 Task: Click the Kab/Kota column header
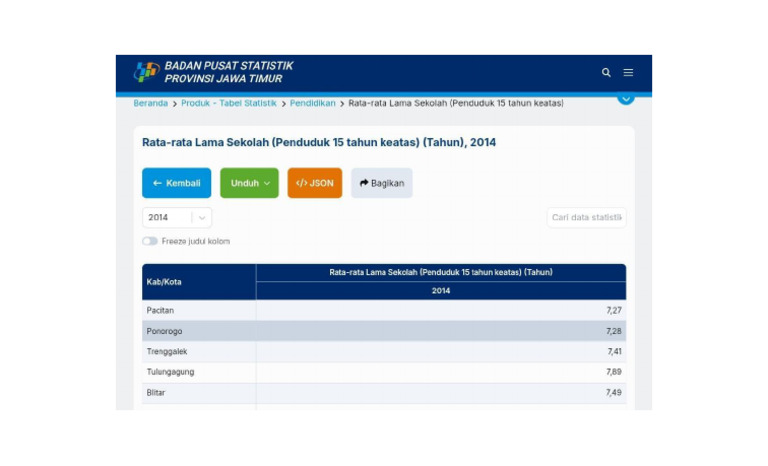199,282
